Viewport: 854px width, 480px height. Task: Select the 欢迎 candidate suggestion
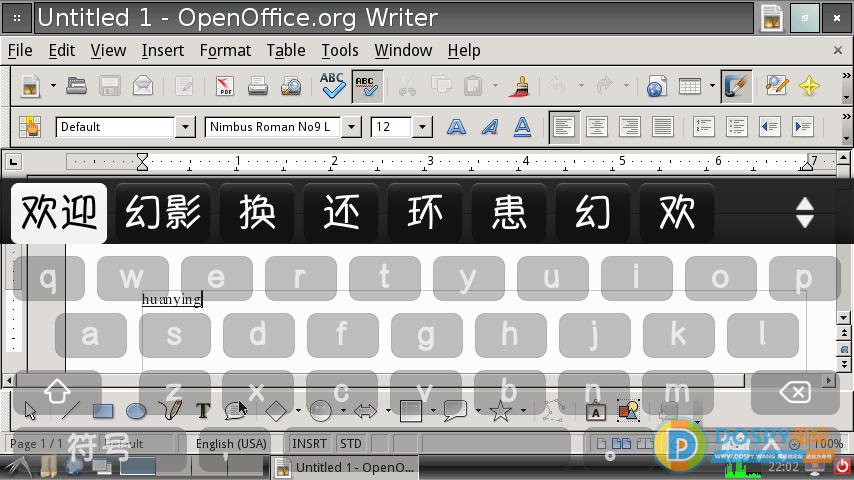tap(59, 212)
